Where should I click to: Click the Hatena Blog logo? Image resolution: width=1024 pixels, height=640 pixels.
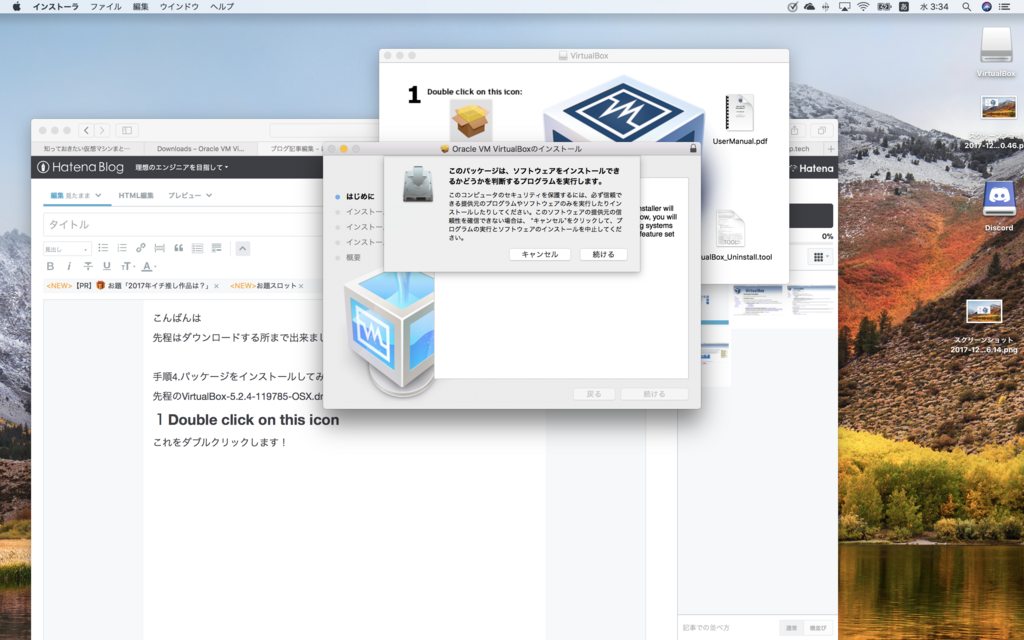pos(80,167)
